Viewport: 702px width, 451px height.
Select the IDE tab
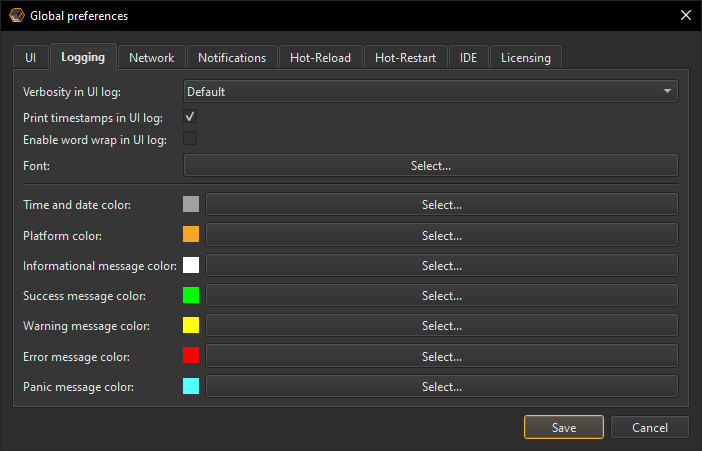pyautogui.click(x=468, y=58)
